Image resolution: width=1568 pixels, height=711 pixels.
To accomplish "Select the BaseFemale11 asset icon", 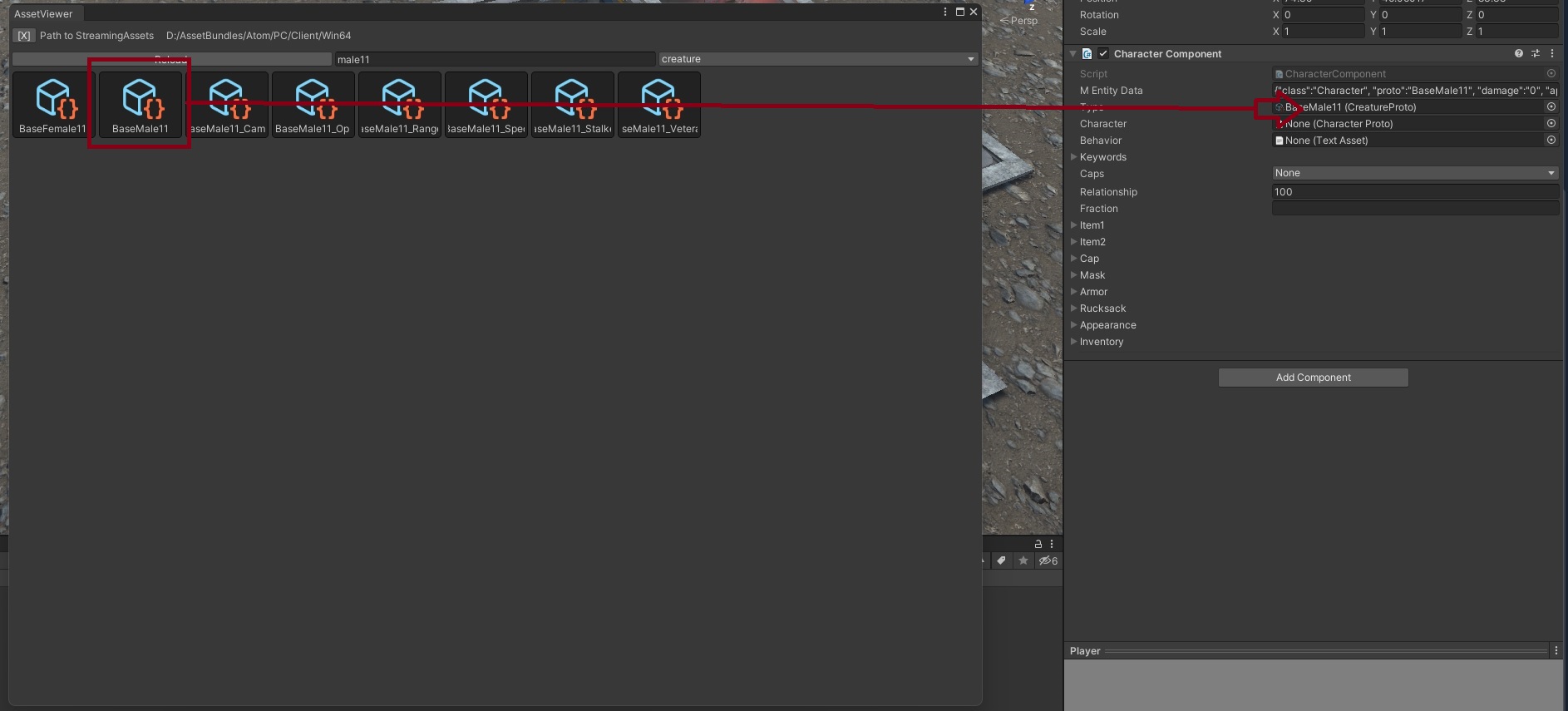I will (x=53, y=105).
